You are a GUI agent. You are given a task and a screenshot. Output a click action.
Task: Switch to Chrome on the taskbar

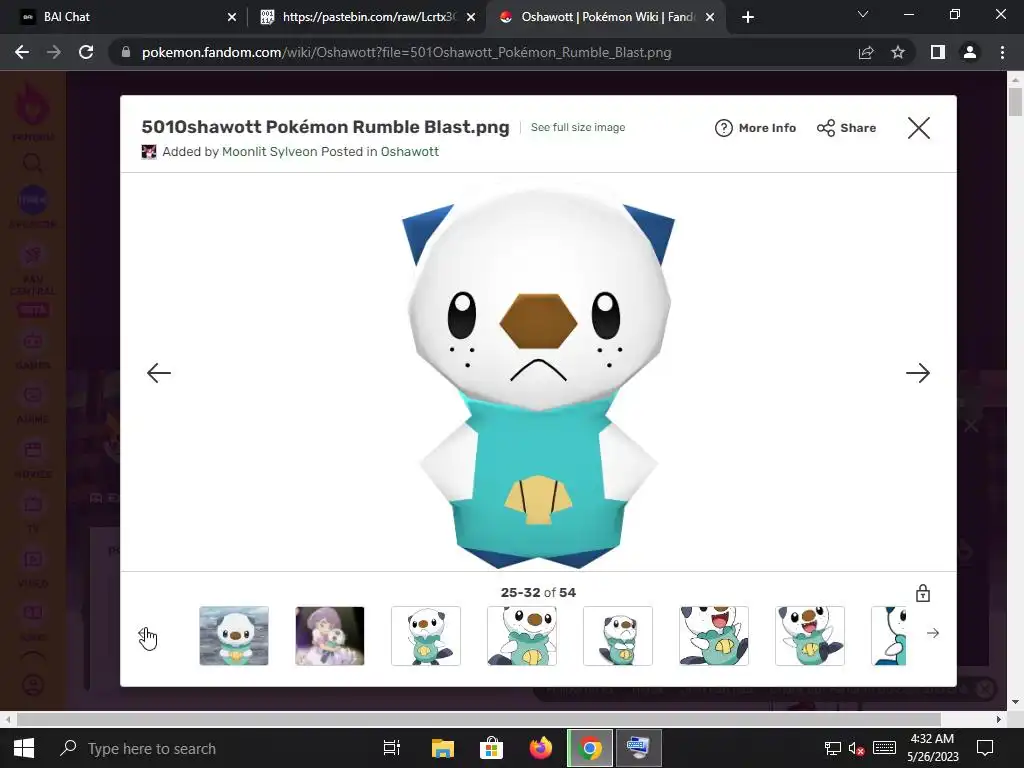[589, 748]
